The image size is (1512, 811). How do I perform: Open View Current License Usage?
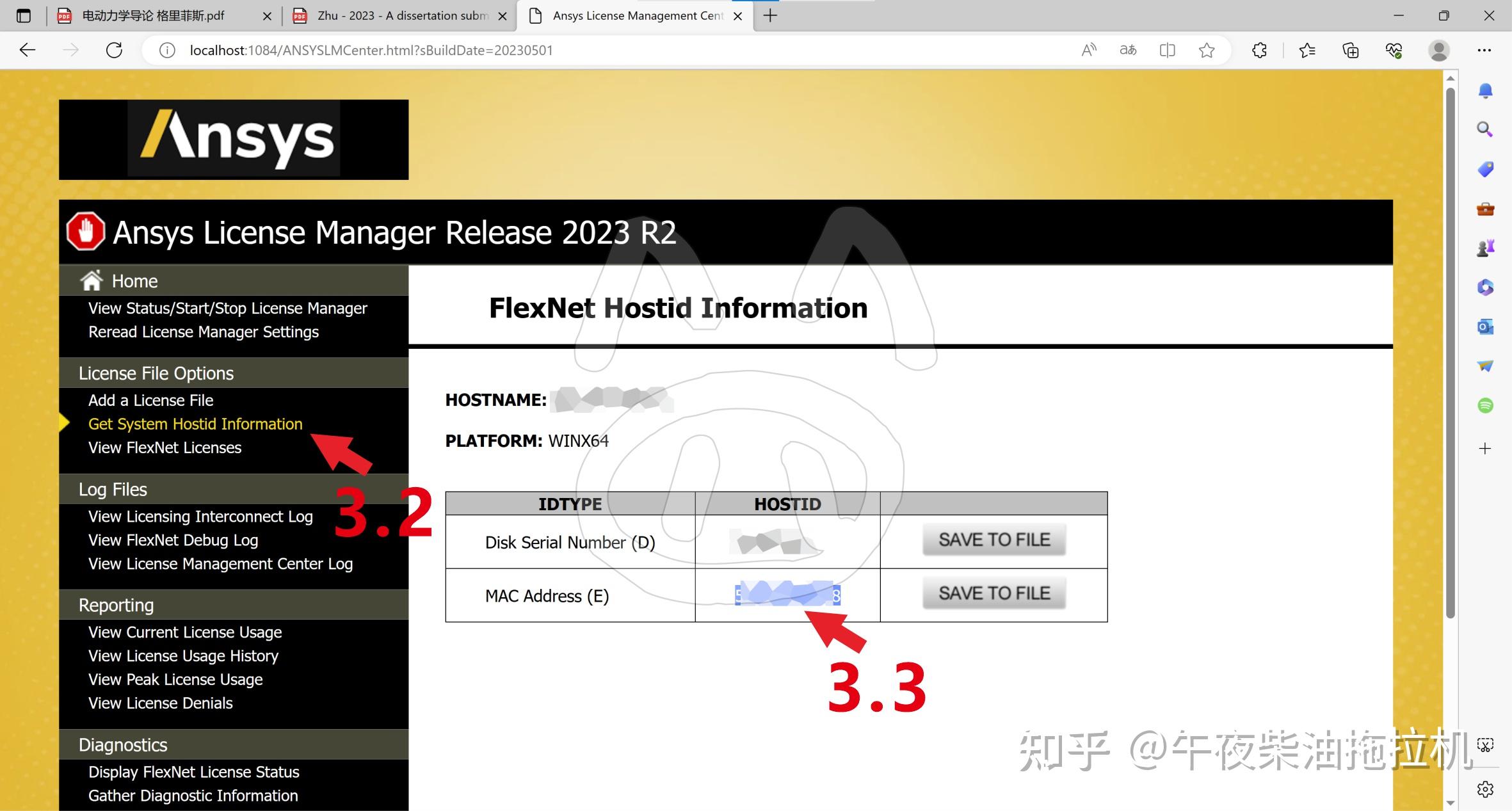[185, 632]
